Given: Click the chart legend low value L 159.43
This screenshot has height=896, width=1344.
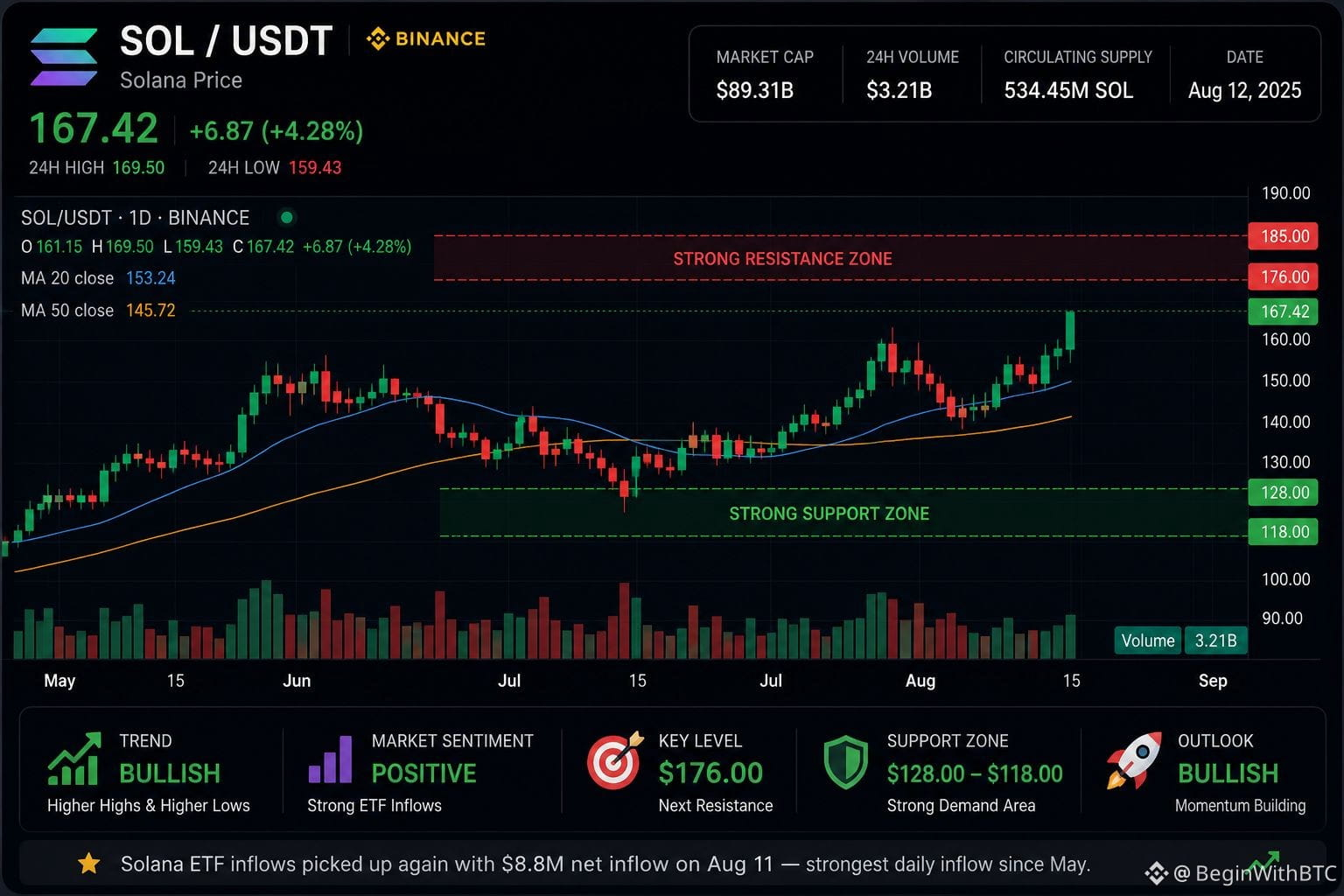Looking at the screenshot, I should 193,247.
